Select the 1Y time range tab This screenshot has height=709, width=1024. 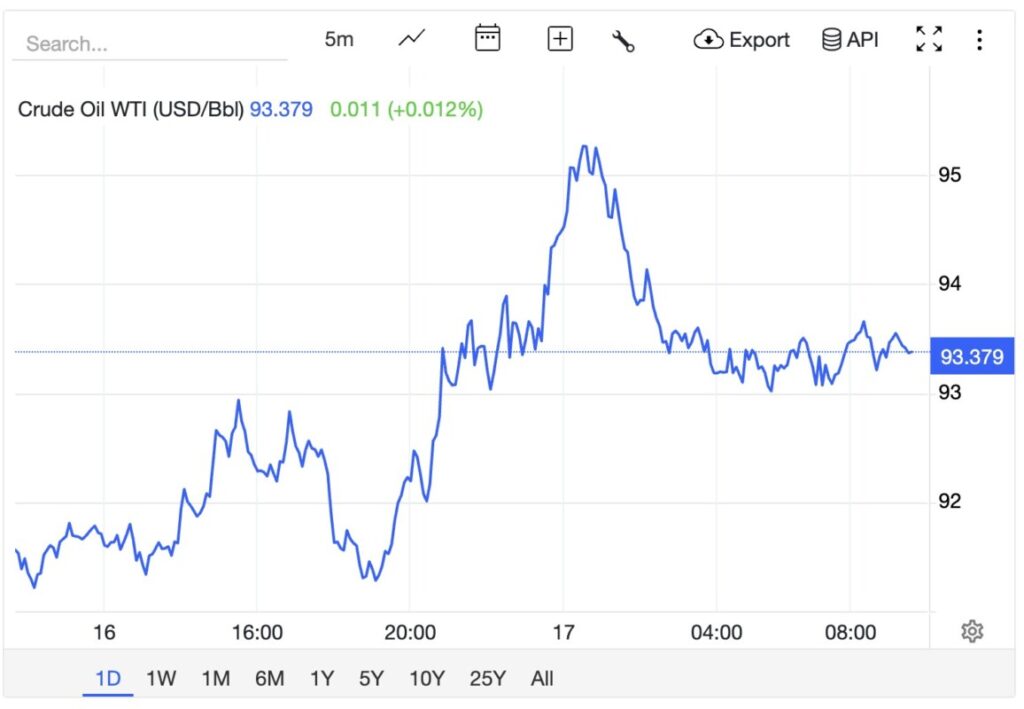pyautogui.click(x=322, y=679)
